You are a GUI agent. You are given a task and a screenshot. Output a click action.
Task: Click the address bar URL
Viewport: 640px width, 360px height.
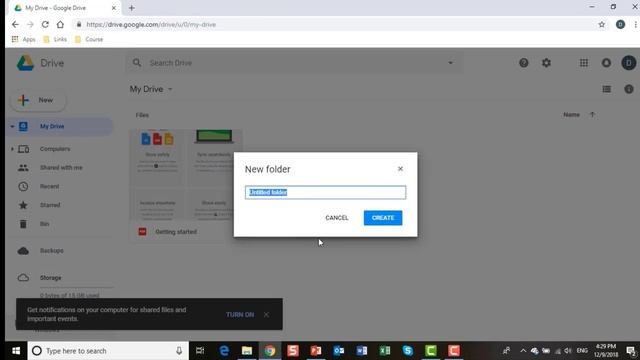click(151, 24)
